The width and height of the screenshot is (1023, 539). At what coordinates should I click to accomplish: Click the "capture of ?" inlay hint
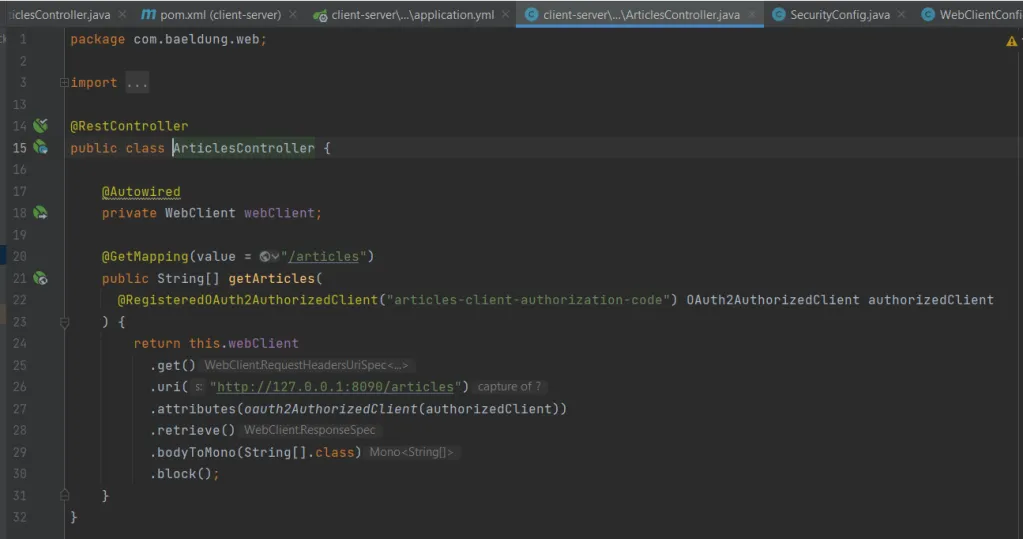click(x=509, y=387)
